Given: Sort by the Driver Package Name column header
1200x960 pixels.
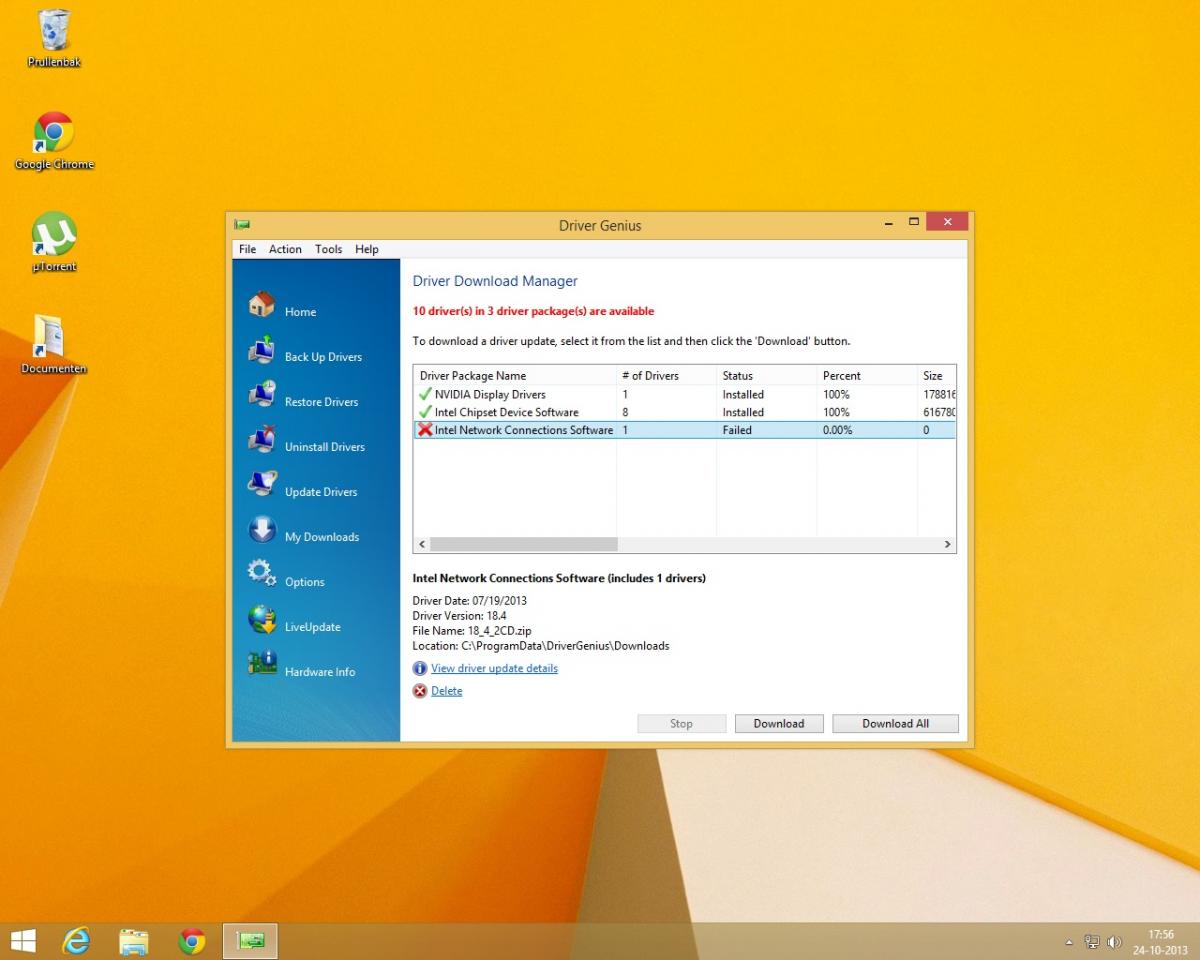Looking at the screenshot, I should point(515,376).
